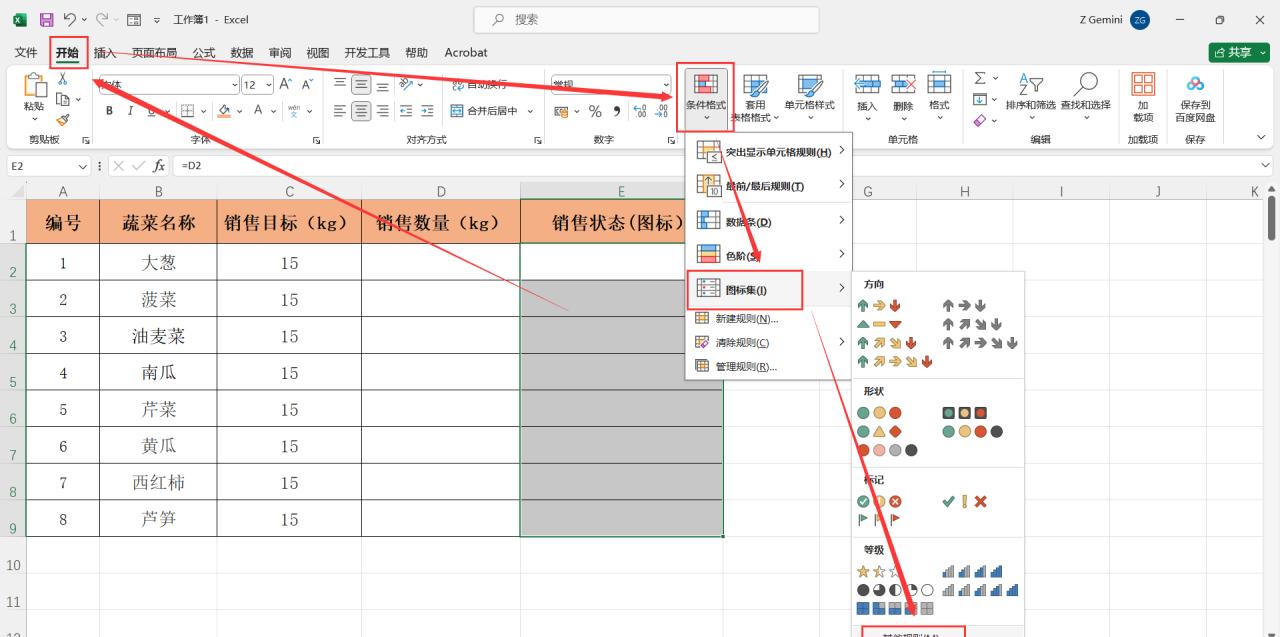1280x637 pixels.
Task: Click the Paste clipboard icon
Action: coord(34,86)
